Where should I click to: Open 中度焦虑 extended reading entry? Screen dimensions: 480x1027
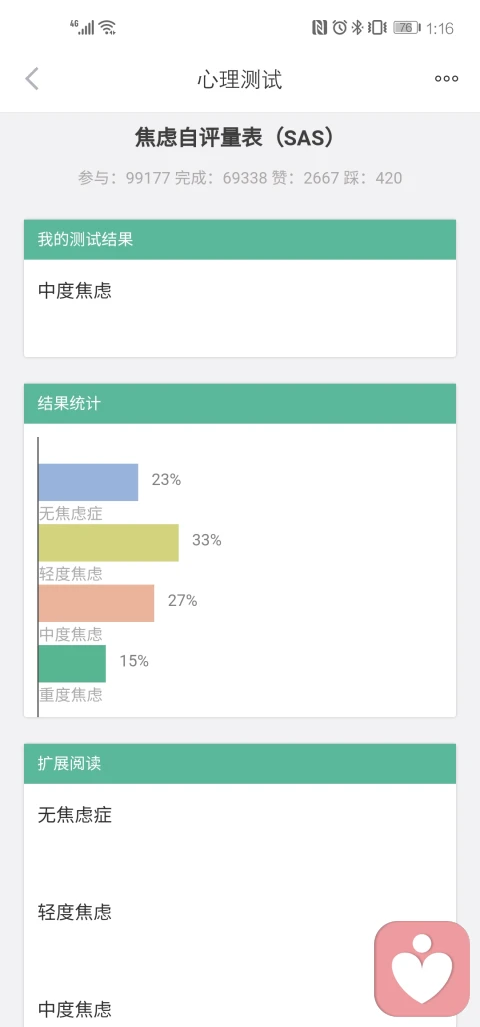(75, 1009)
